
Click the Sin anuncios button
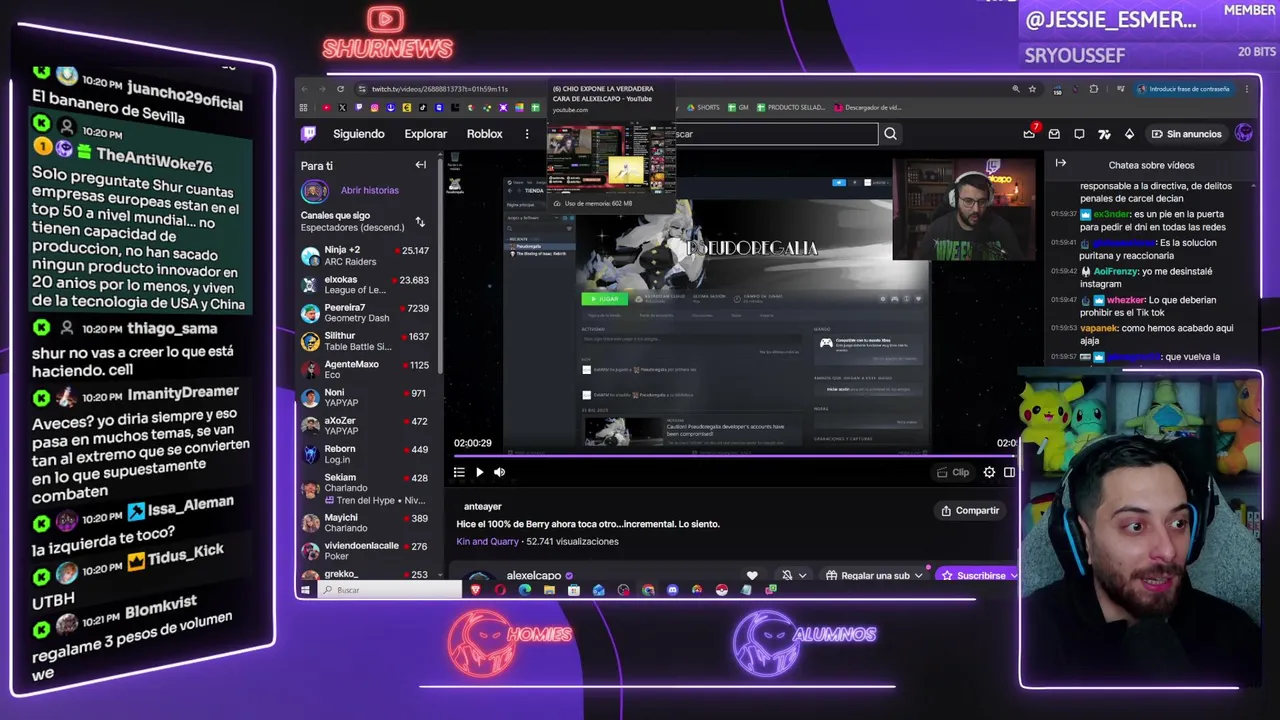(x=1186, y=134)
